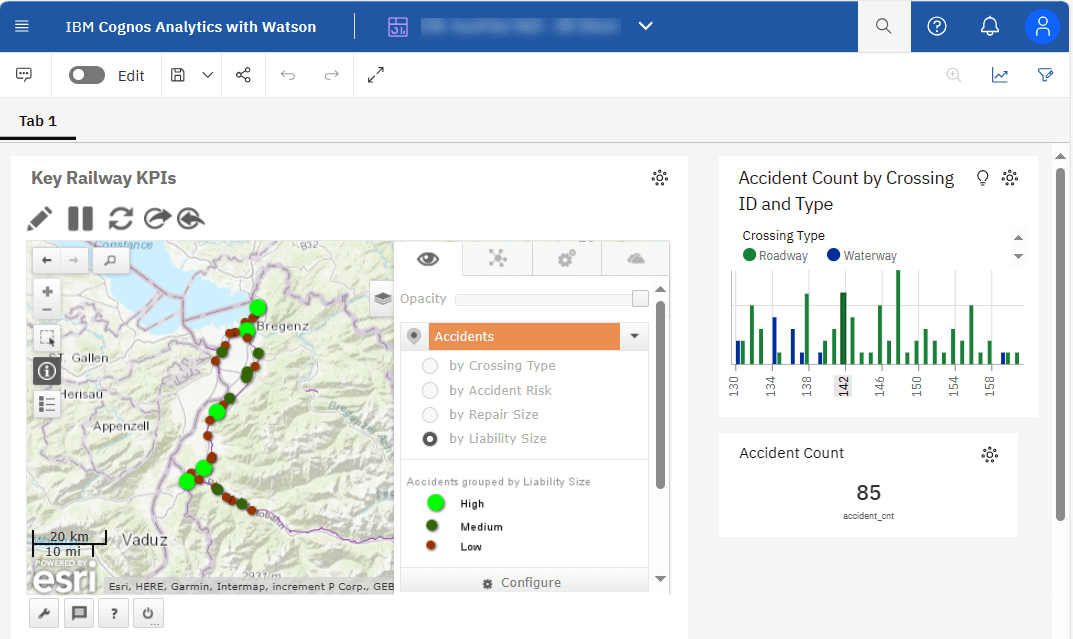
Task: Expand the save button dropdown chevron
Action: coord(207,75)
